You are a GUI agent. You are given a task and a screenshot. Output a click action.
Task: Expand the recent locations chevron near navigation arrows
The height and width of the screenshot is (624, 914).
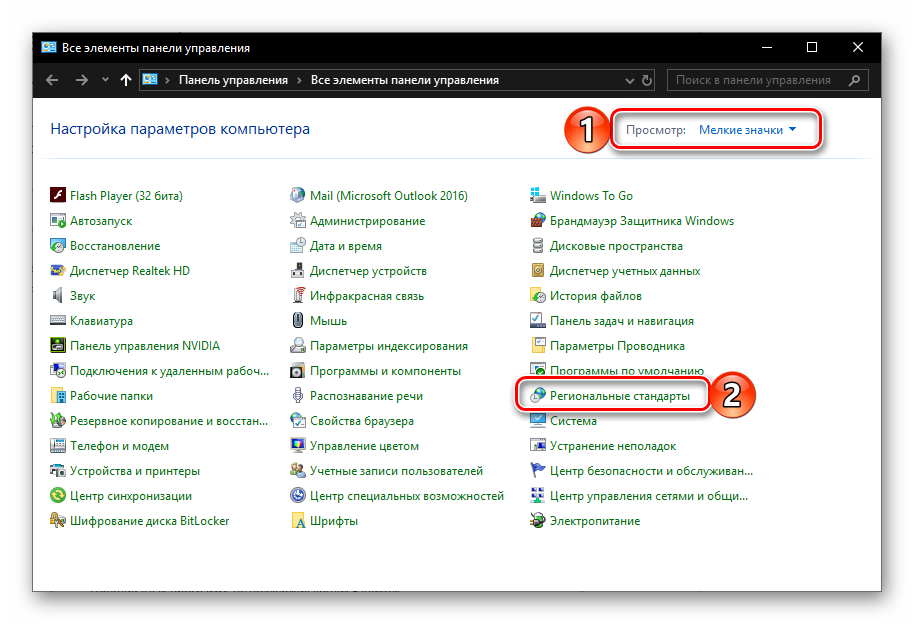[x=105, y=80]
